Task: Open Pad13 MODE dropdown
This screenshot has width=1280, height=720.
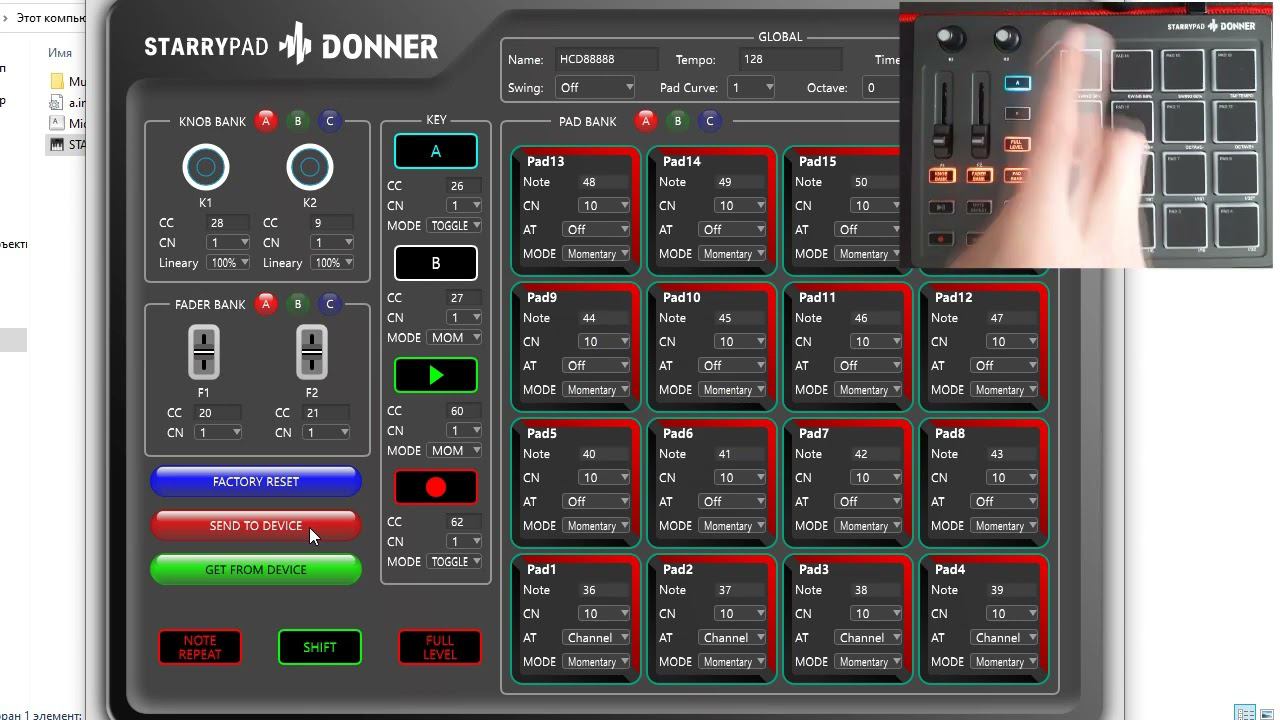Action: click(x=596, y=254)
